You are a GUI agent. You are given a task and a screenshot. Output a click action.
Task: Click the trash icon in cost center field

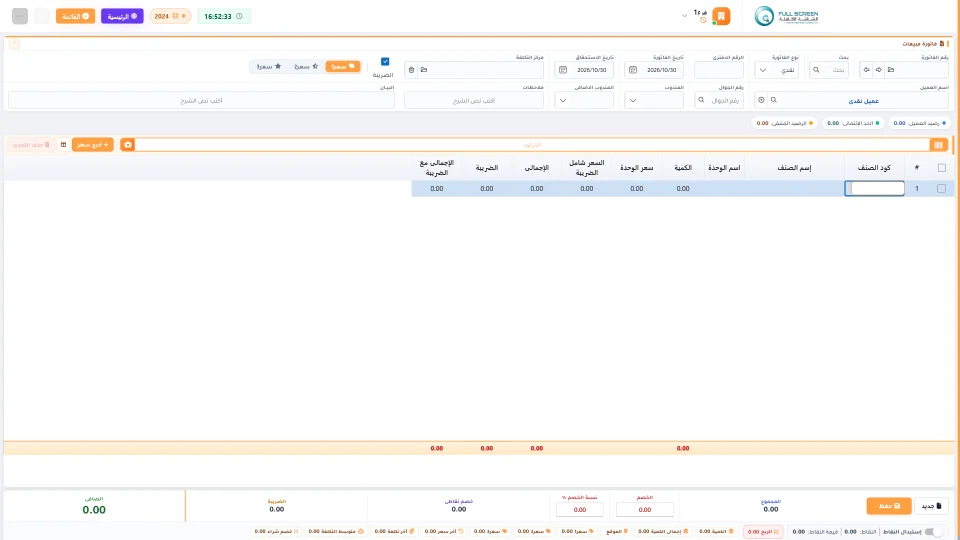pyautogui.click(x=411, y=70)
